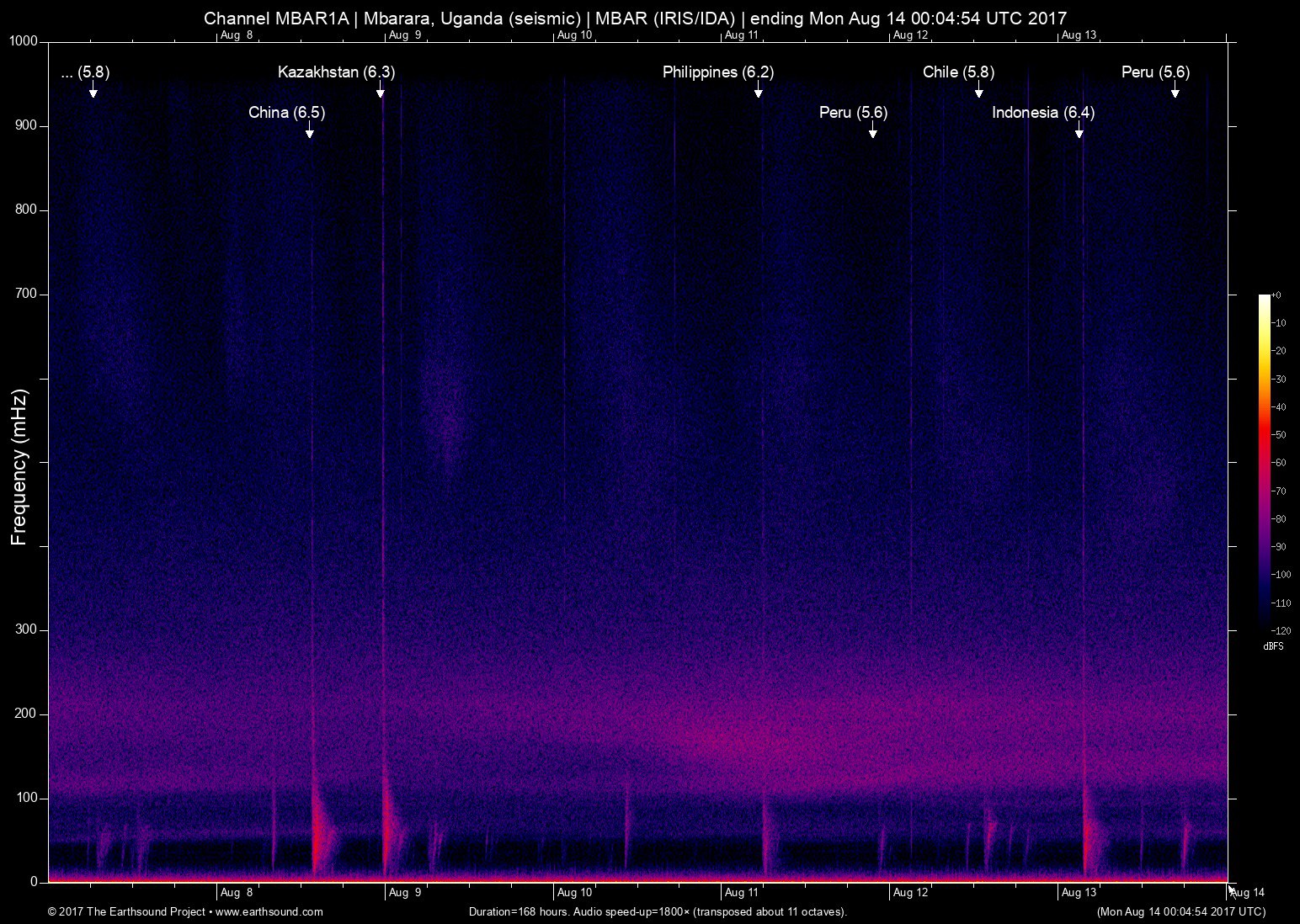Click the arrow under Peru (5.6) before Aug 12
This screenshot has width=1300, height=924.
(873, 133)
